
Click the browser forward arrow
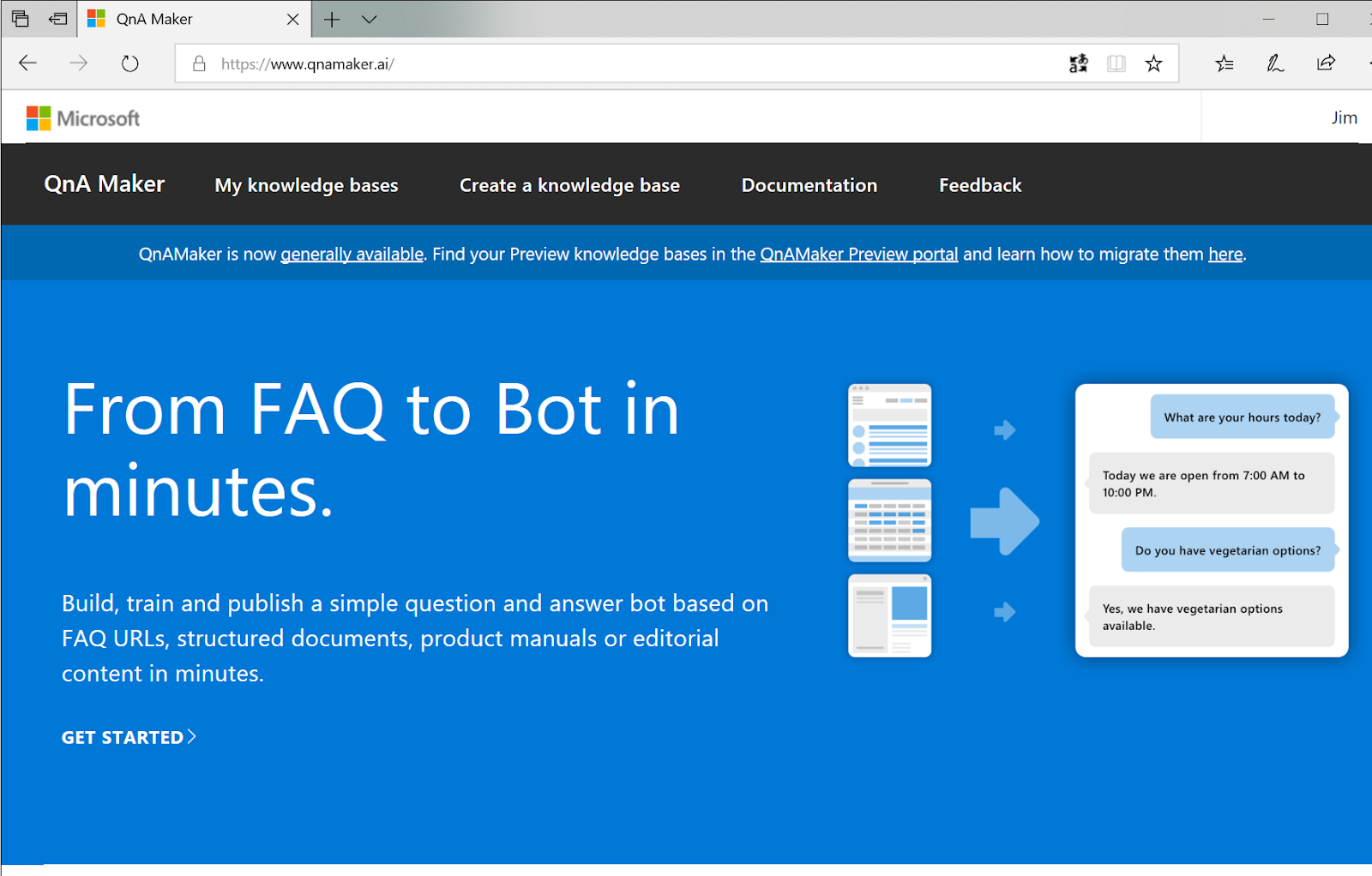(78, 63)
